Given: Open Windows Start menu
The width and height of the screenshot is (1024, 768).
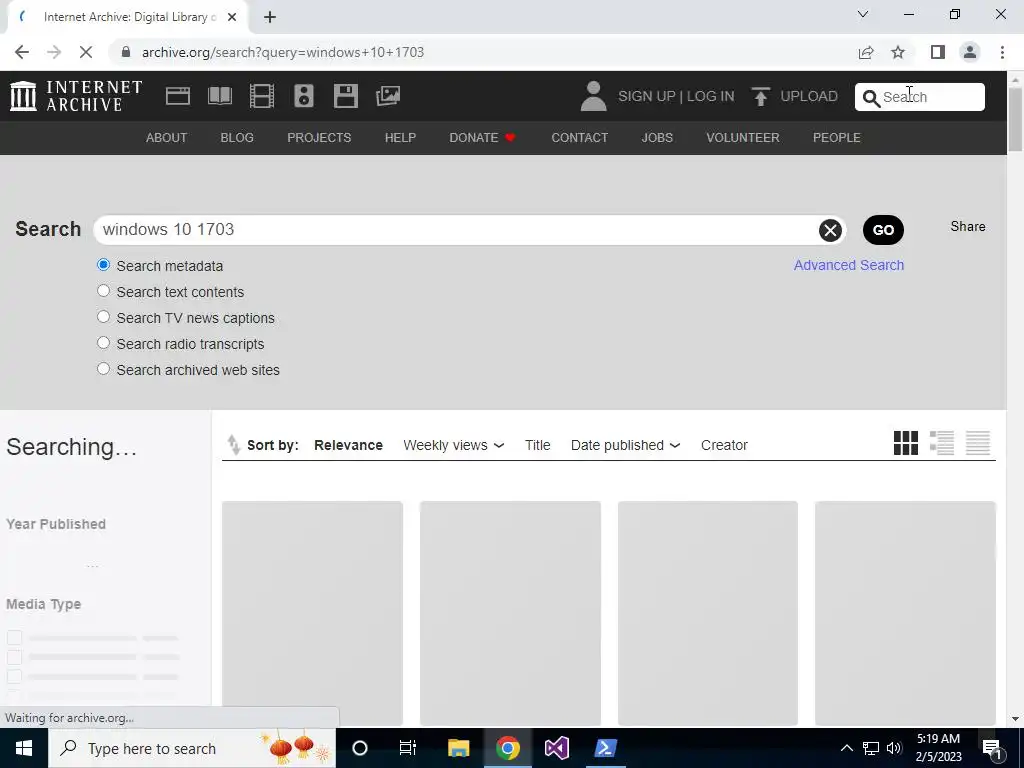Looking at the screenshot, I should point(24,748).
